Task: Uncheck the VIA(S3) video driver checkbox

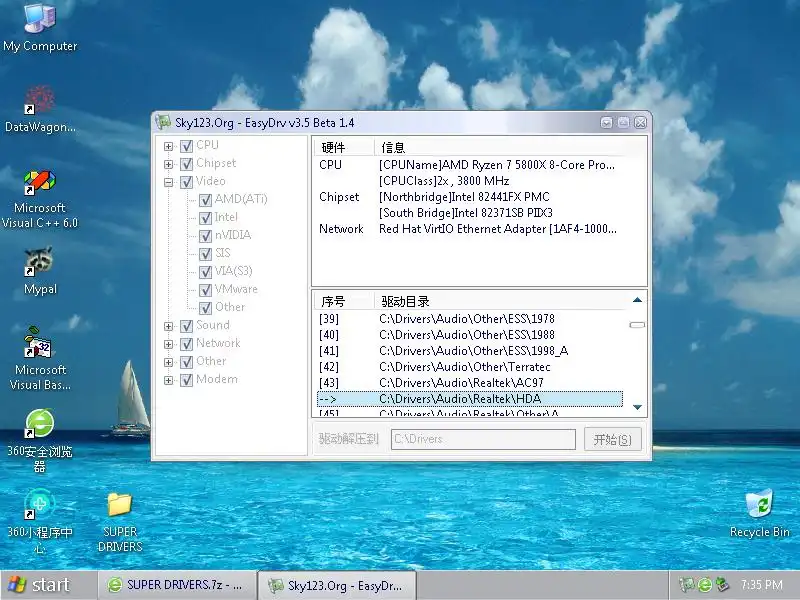Action: (x=205, y=272)
